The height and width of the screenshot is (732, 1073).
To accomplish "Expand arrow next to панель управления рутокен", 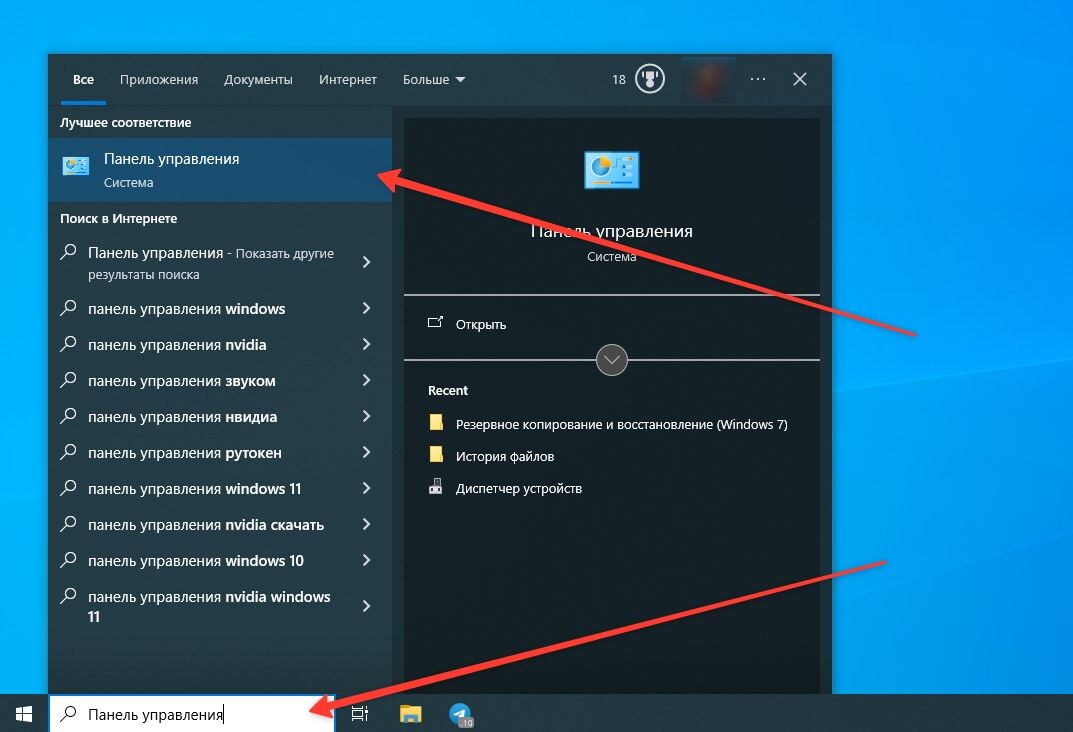I will 366,452.
